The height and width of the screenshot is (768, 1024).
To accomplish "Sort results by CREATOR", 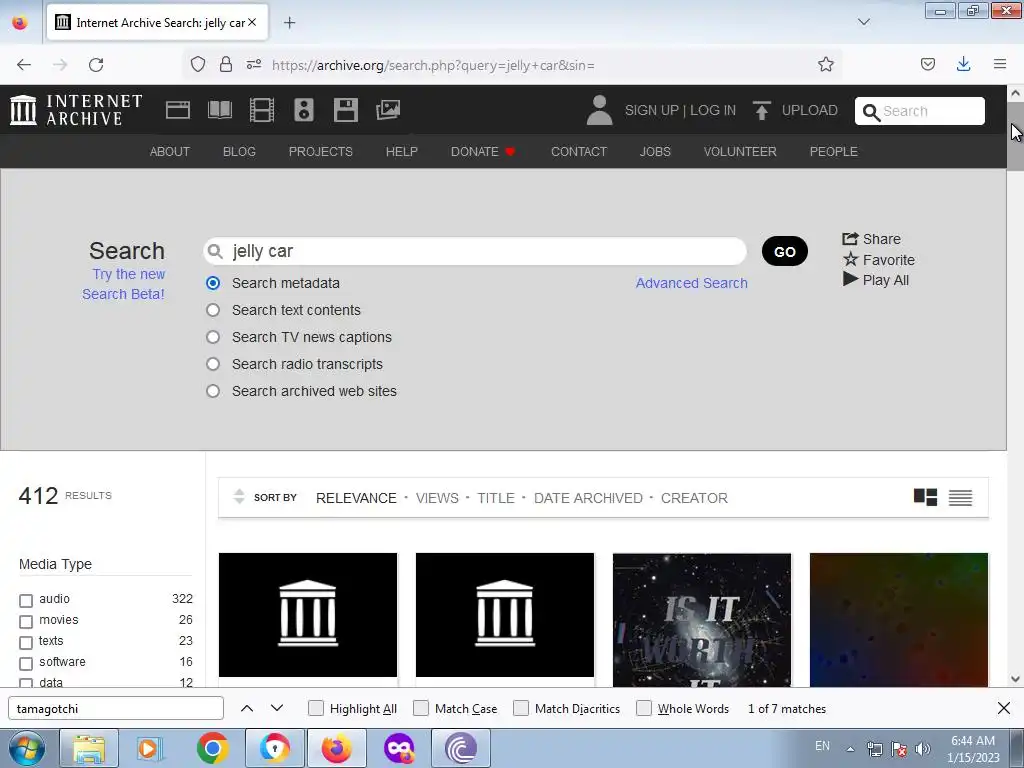I will [694, 498].
